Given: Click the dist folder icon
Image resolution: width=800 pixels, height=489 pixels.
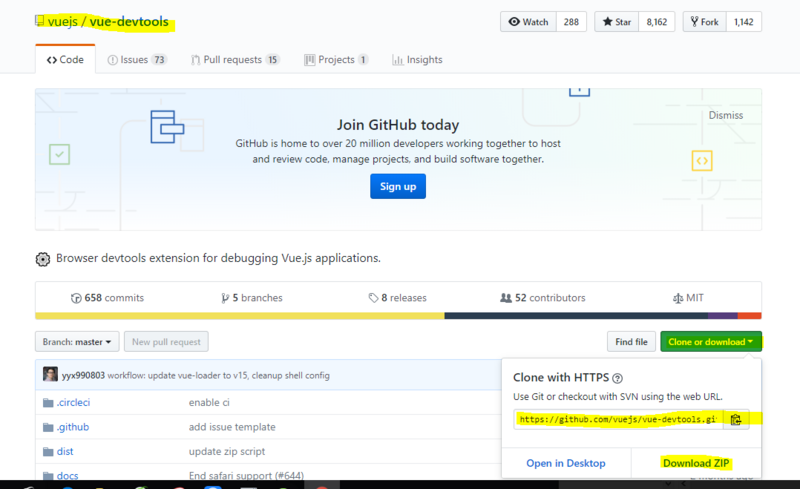Looking at the screenshot, I should tap(48, 452).
